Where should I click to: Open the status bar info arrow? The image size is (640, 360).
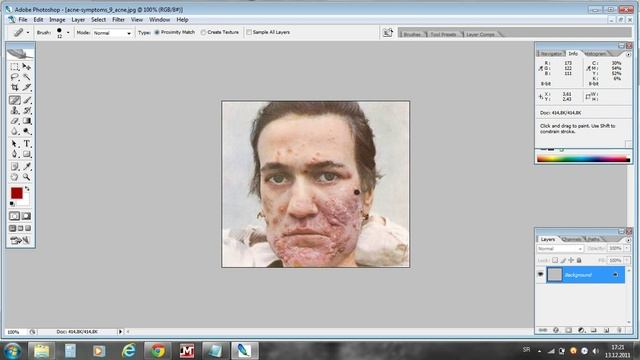[120, 332]
